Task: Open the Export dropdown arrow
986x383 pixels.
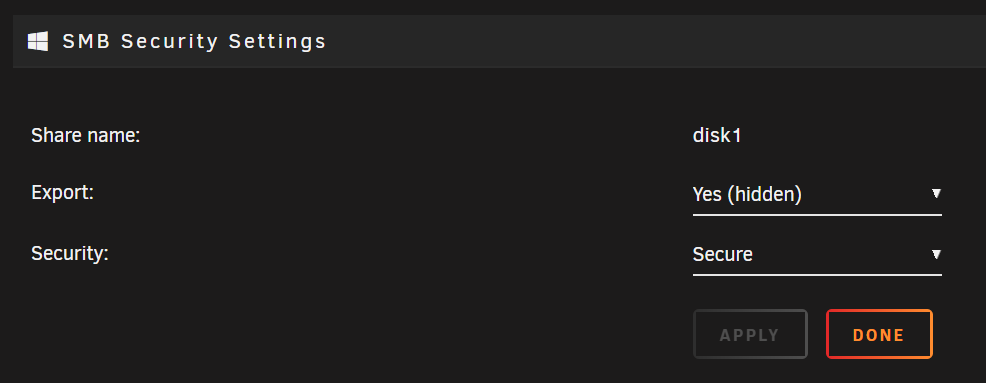Action: [936, 194]
